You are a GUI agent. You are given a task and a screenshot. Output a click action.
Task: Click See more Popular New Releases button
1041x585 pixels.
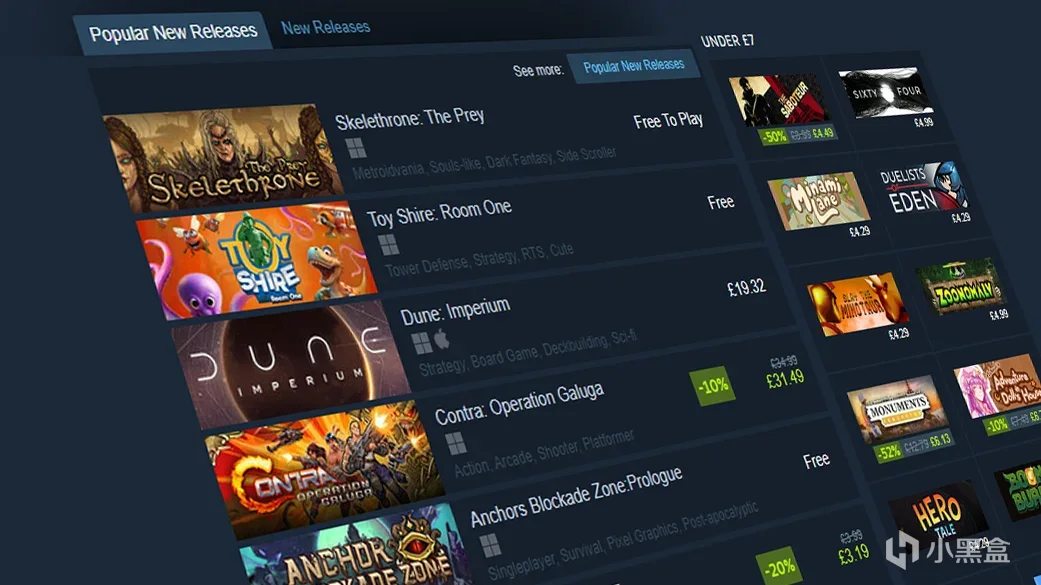pyautogui.click(x=633, y=66)
